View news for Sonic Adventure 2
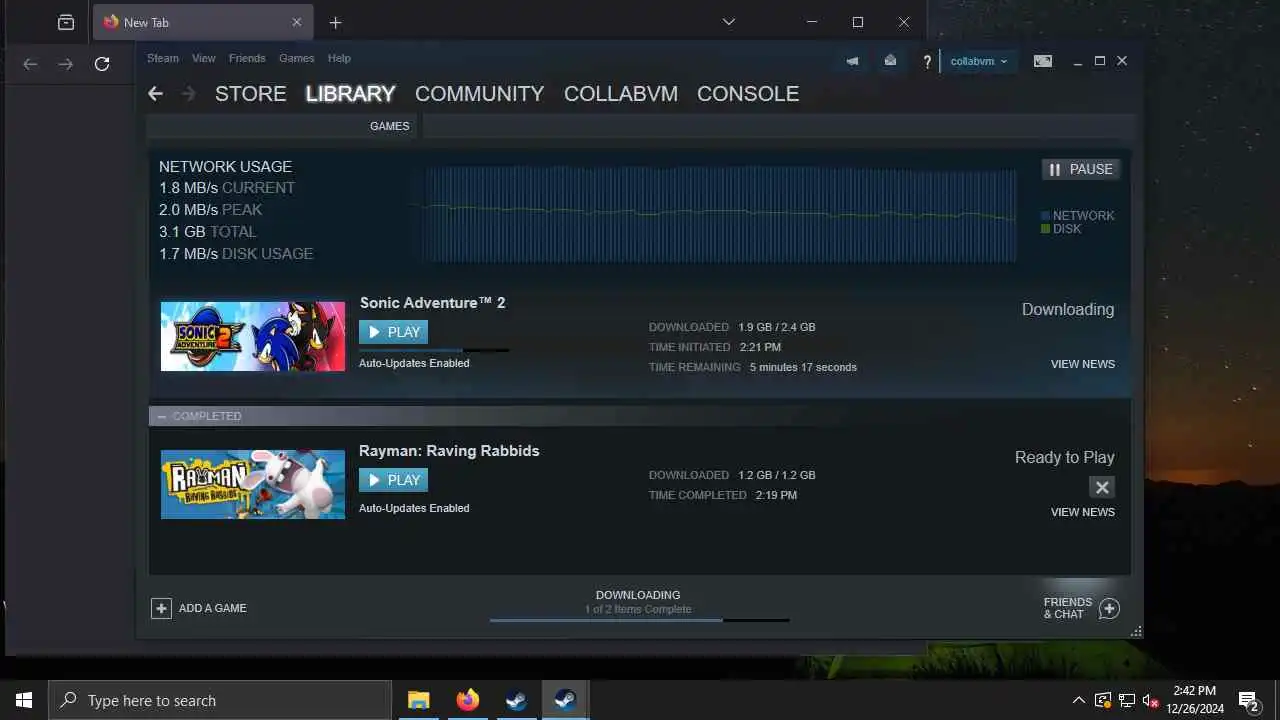The height and width of the screenshot is (720, 1280). (x=1083, y=364)
